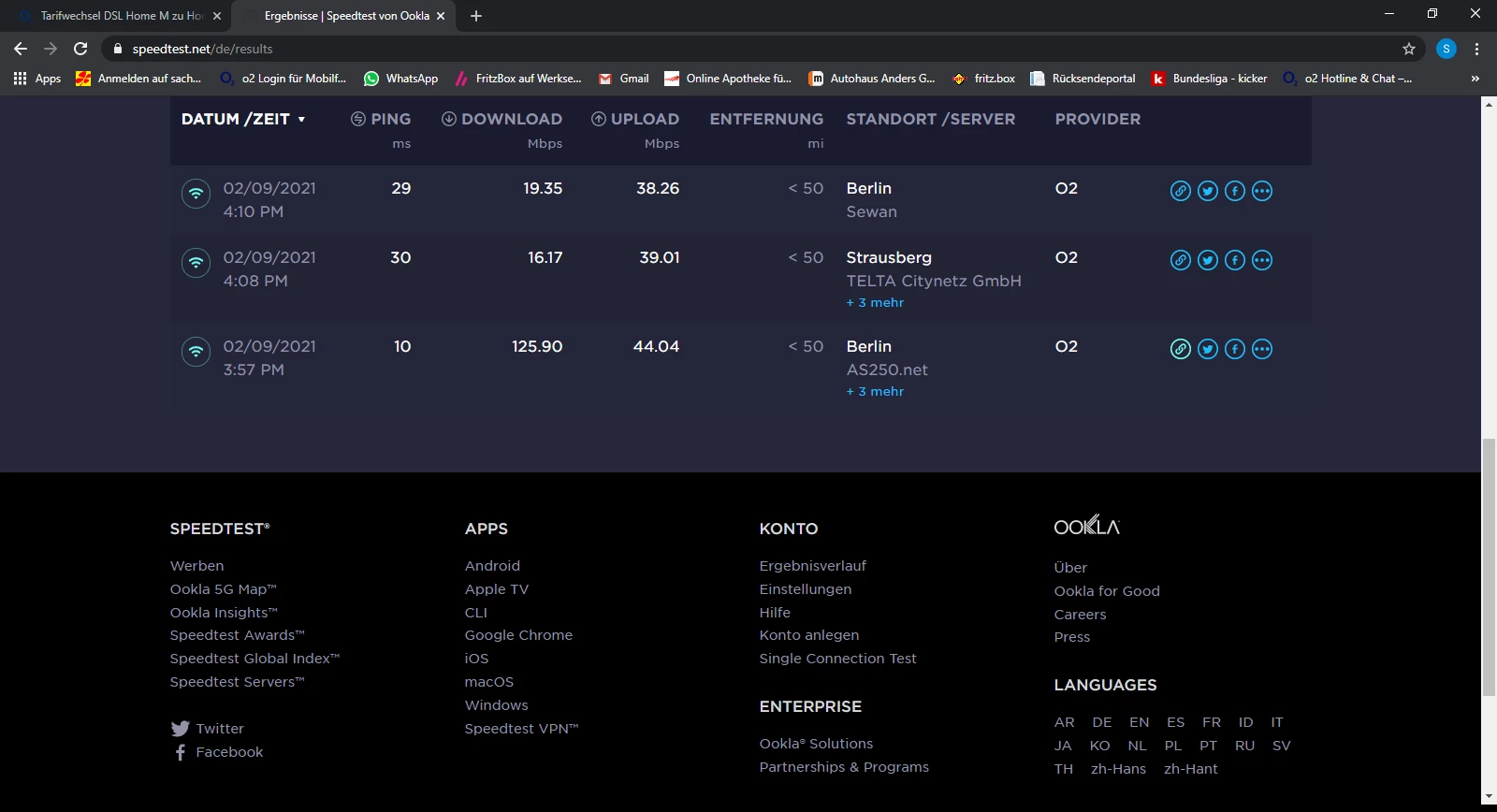Switch to Tarifwechsel DSL Home tab

point(120,16)
